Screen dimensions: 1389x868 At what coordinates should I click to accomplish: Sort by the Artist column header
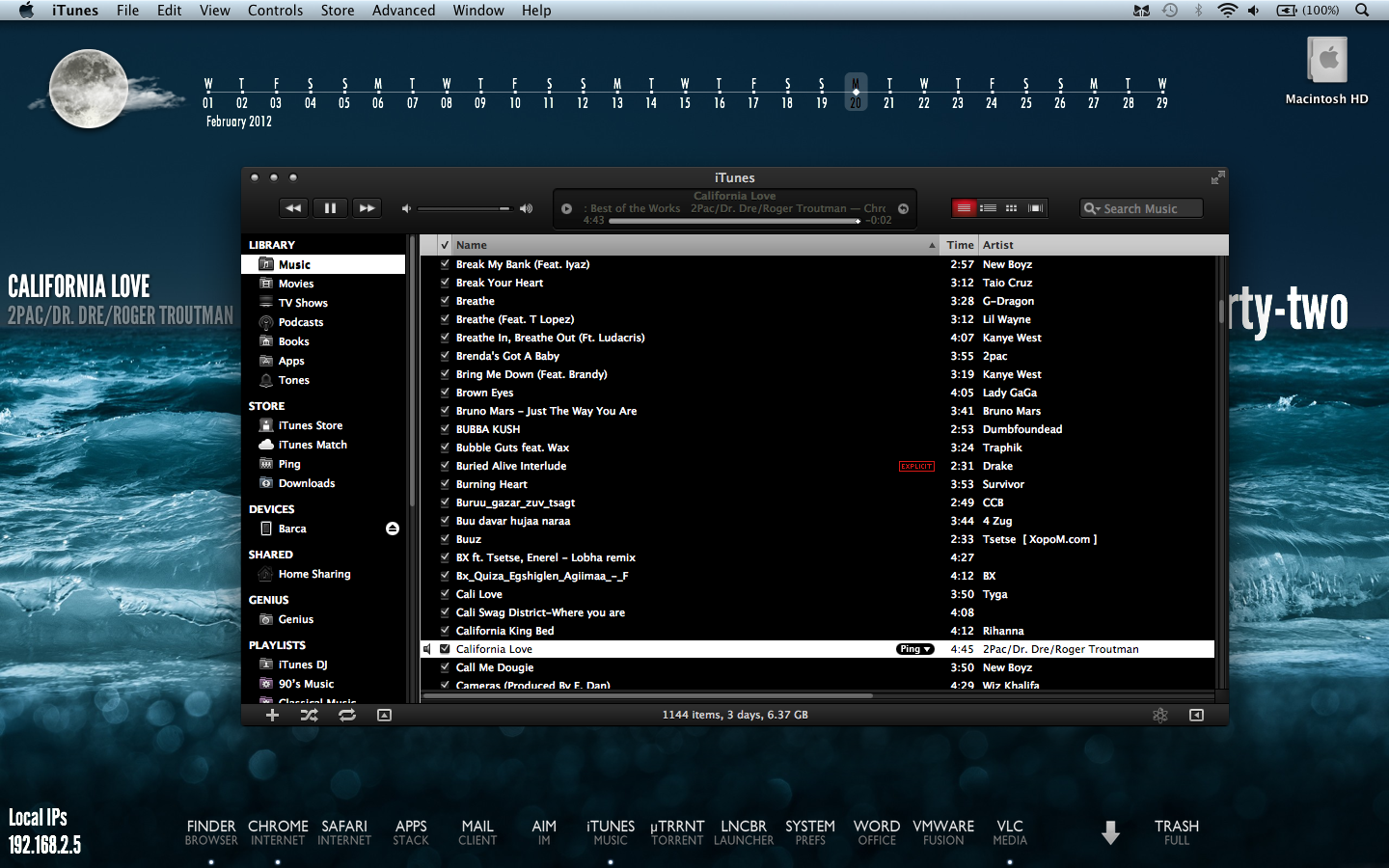[1103, 245]
